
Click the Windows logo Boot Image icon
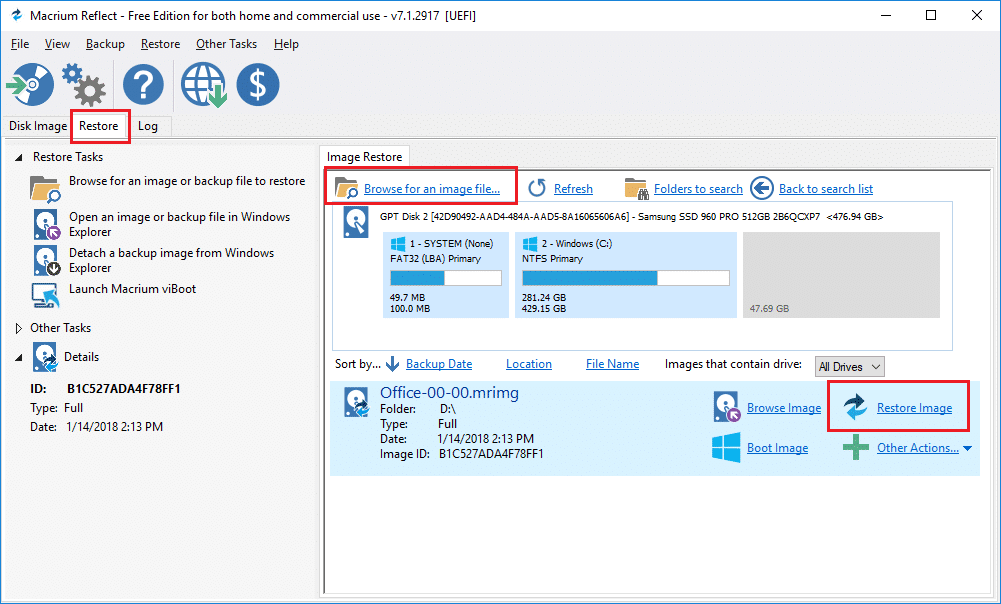[725, 448]
